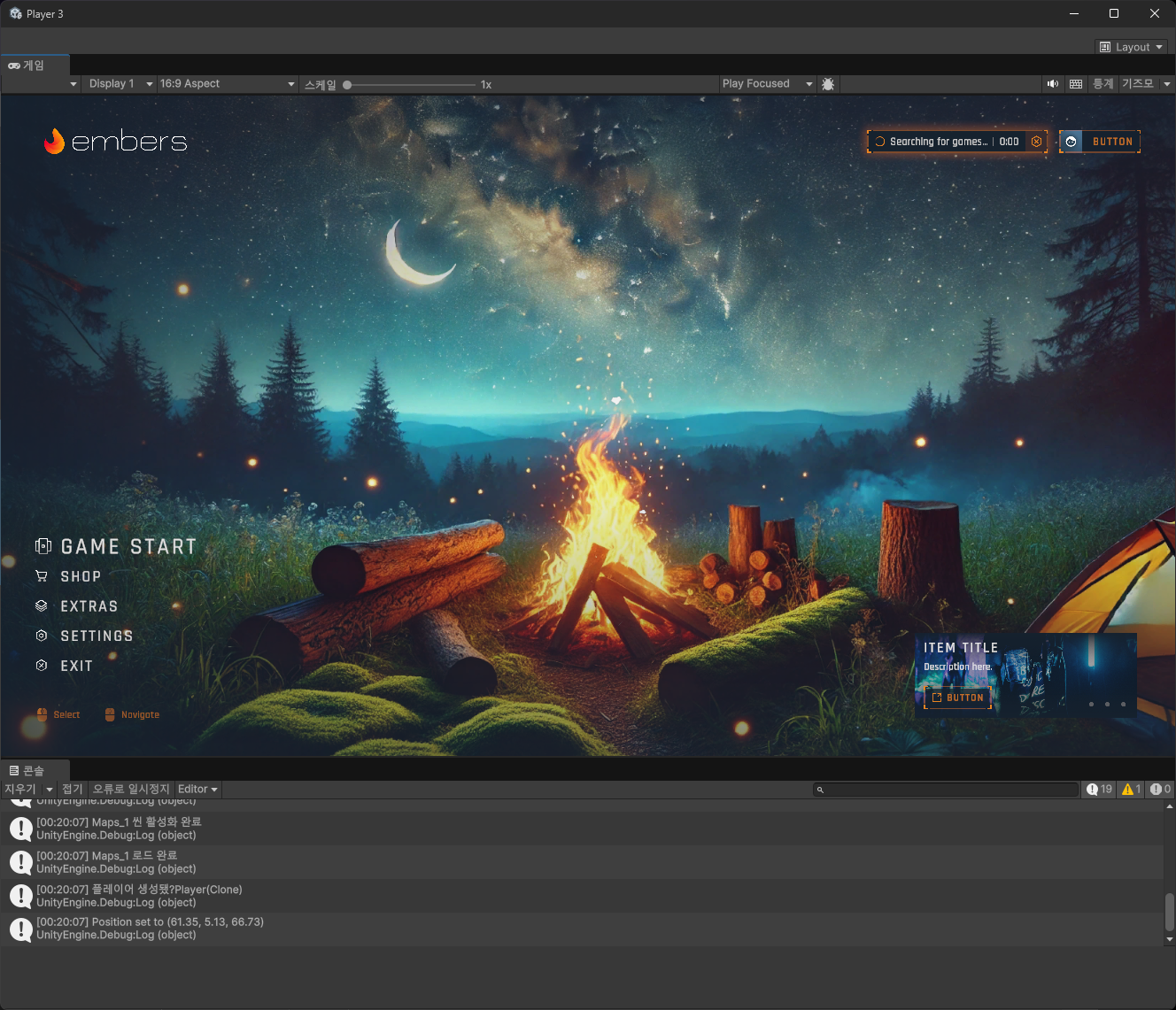Click the Navigate mouse hint icon

(x=110, y=714)
